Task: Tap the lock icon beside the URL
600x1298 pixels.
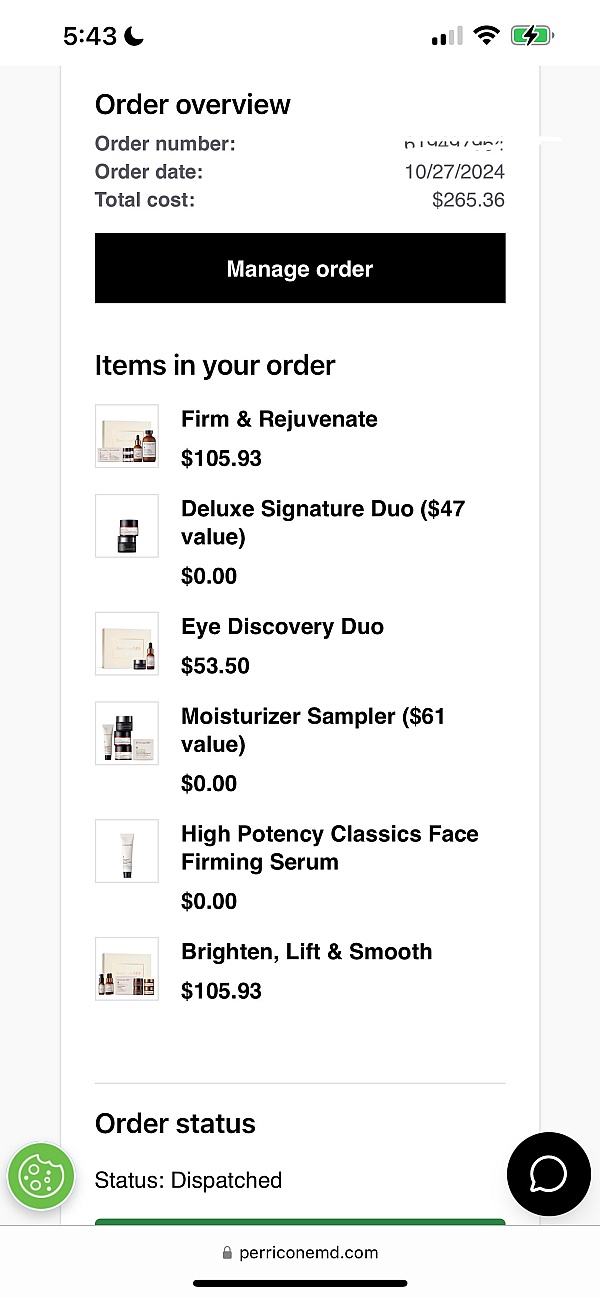Action: coord(227,1253)
